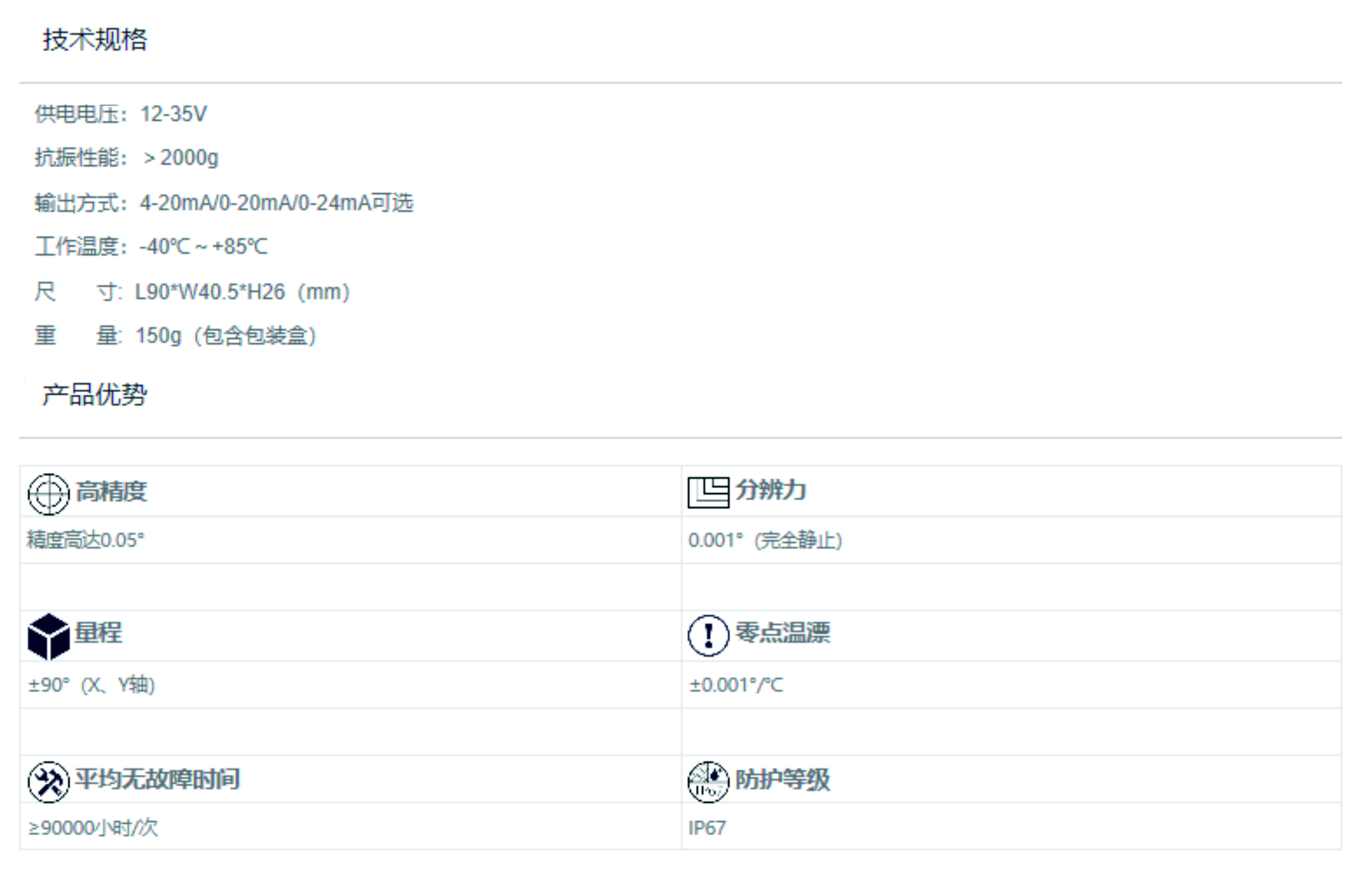Click the IP67 value cell text
The width and height of the screenshot is (1372, 873).
click(x=707, y=827)
